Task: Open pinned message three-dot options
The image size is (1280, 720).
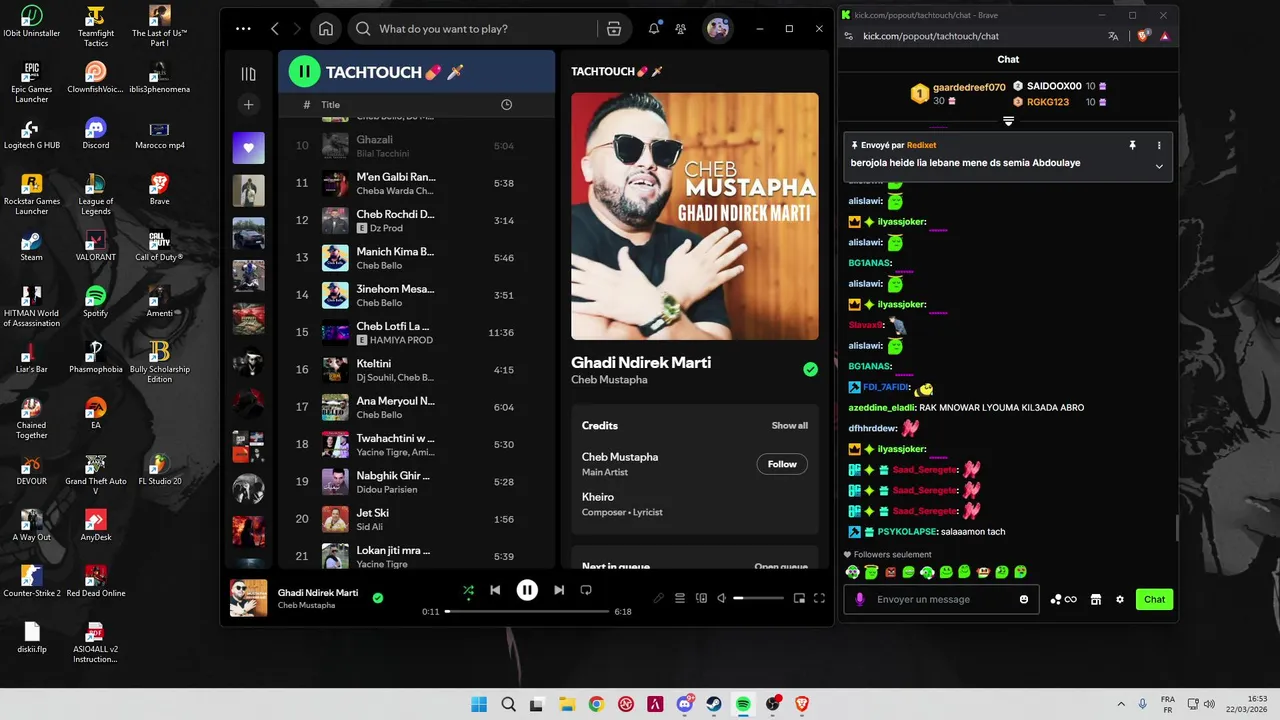Action: [1159, 145]
